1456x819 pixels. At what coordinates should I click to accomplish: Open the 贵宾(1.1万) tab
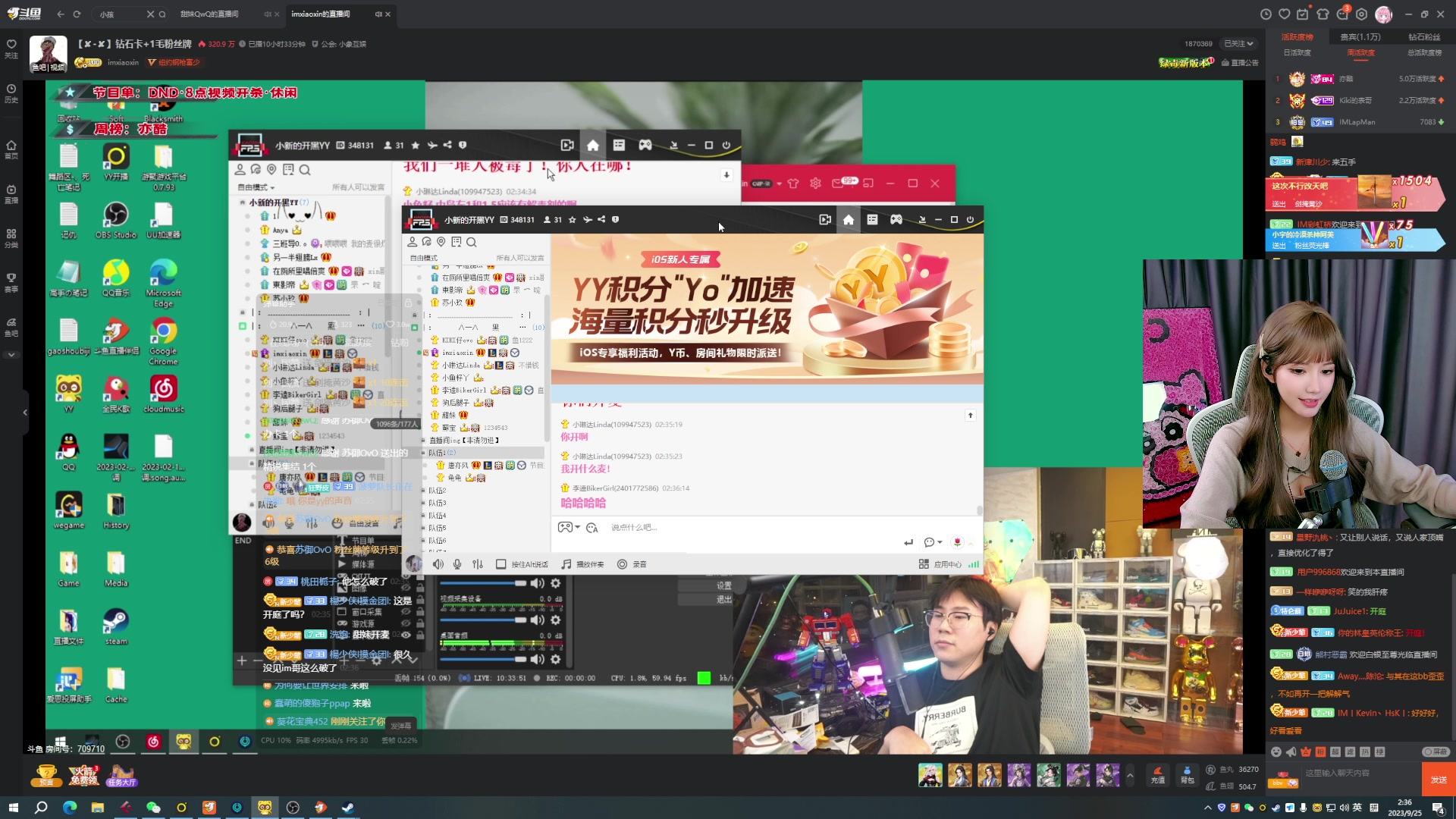coord(1360,36)
